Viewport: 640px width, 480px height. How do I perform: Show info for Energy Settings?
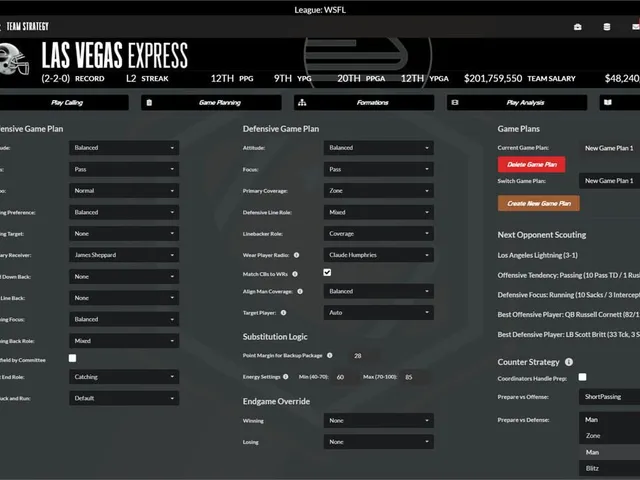(286, 377)
